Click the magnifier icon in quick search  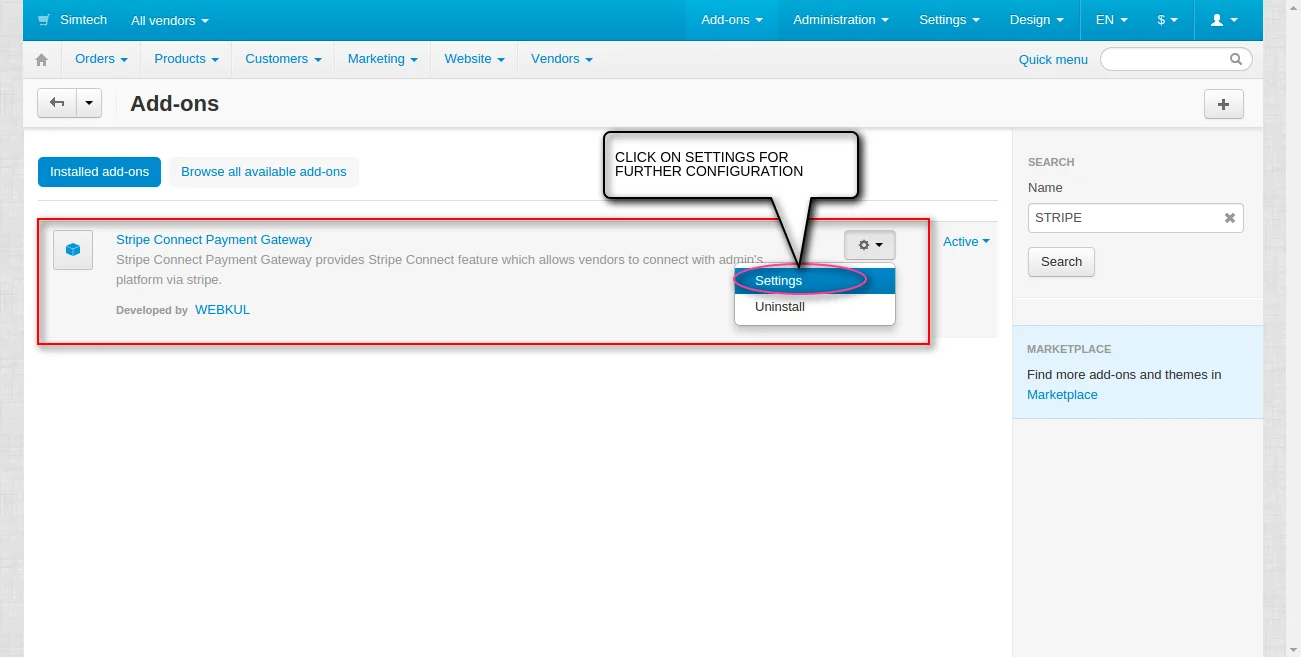point(1236,60)
